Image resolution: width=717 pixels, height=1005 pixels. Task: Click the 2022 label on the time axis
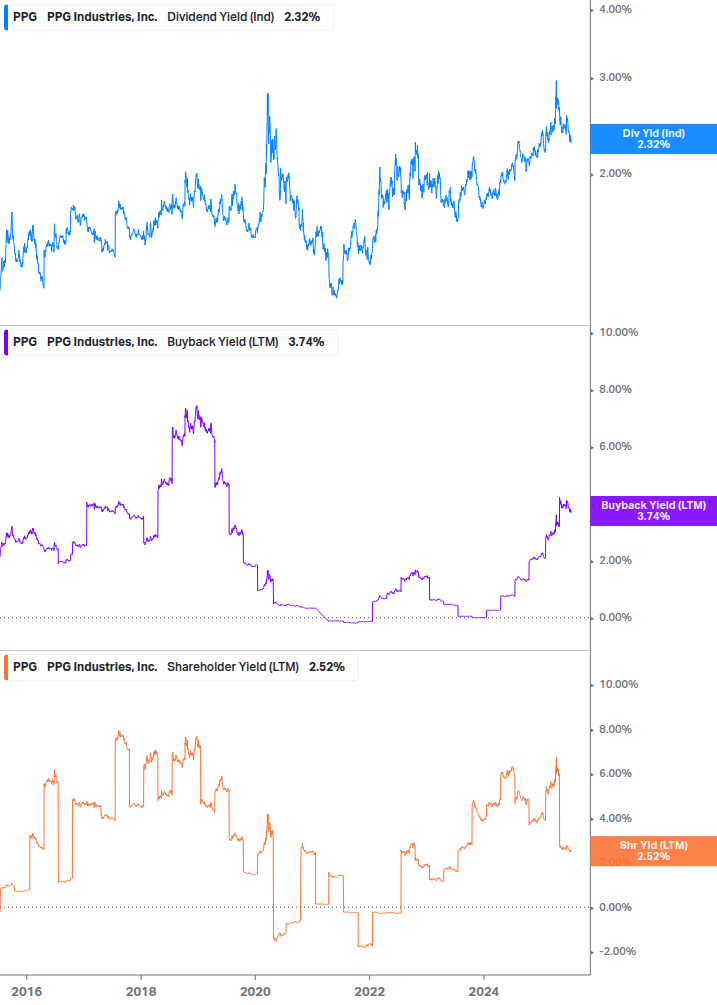point(370,992)
